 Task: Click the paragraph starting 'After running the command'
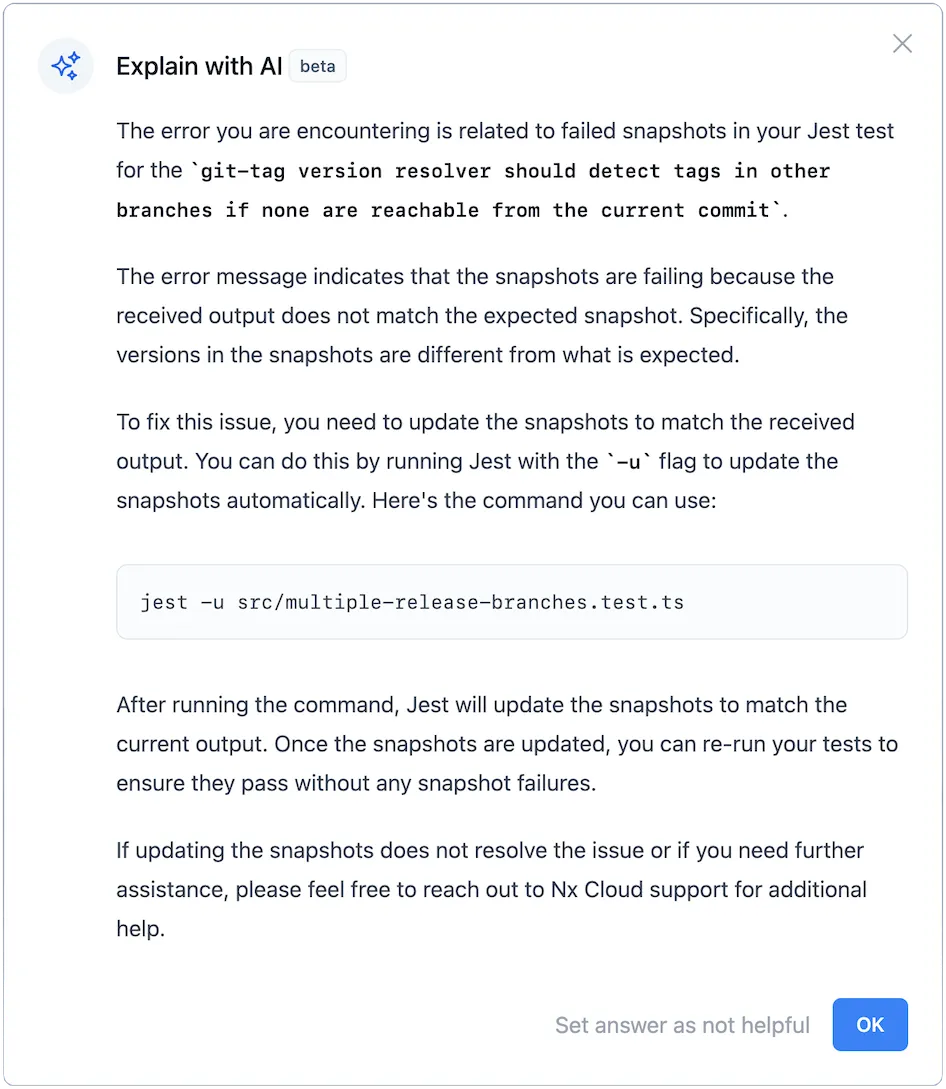tap(507, 744)
